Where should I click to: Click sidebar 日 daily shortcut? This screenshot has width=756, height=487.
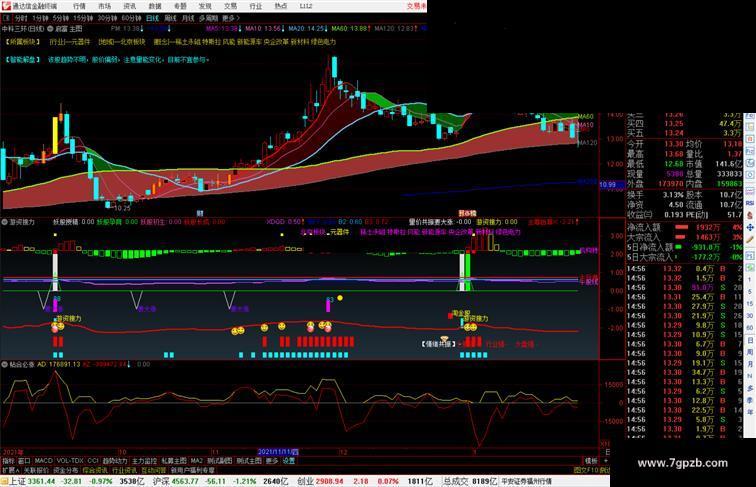click(750, 340)
